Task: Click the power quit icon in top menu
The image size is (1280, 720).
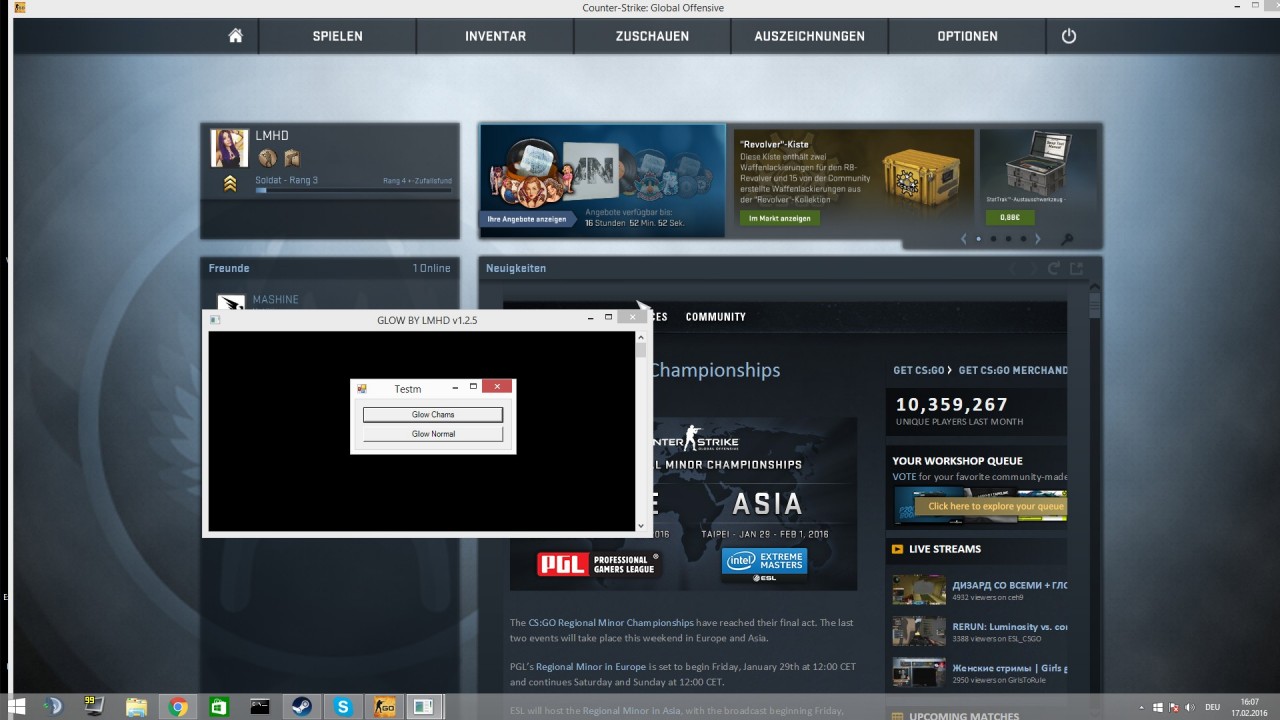Action: coord(1069,36)
